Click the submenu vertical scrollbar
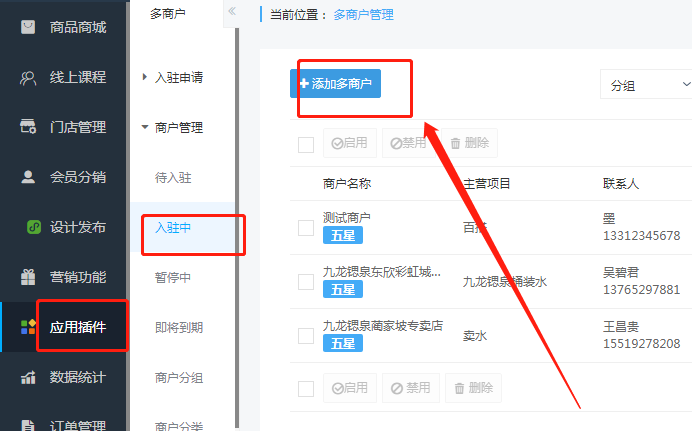Image resolution: width=692 pixels, height=431 pixels. (237, 227)
